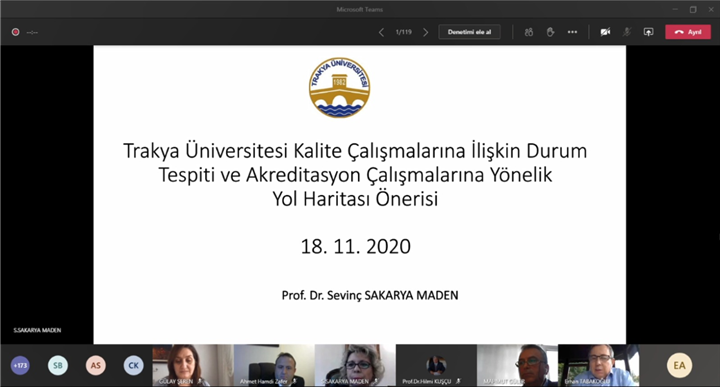Go to the previous slide arrow
Screen dimensions: 720x387
click(x=381, y=32)
